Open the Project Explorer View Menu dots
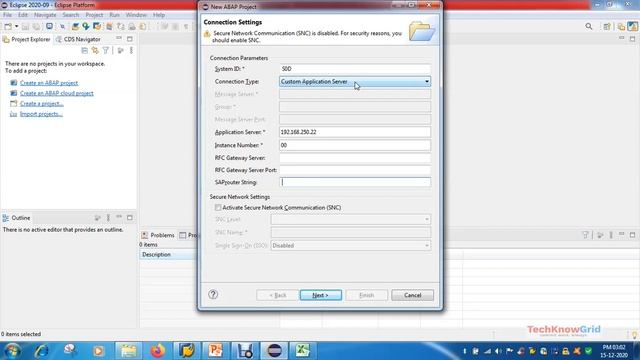Screen dimensions: 640x360 click(x=131, y=50)
